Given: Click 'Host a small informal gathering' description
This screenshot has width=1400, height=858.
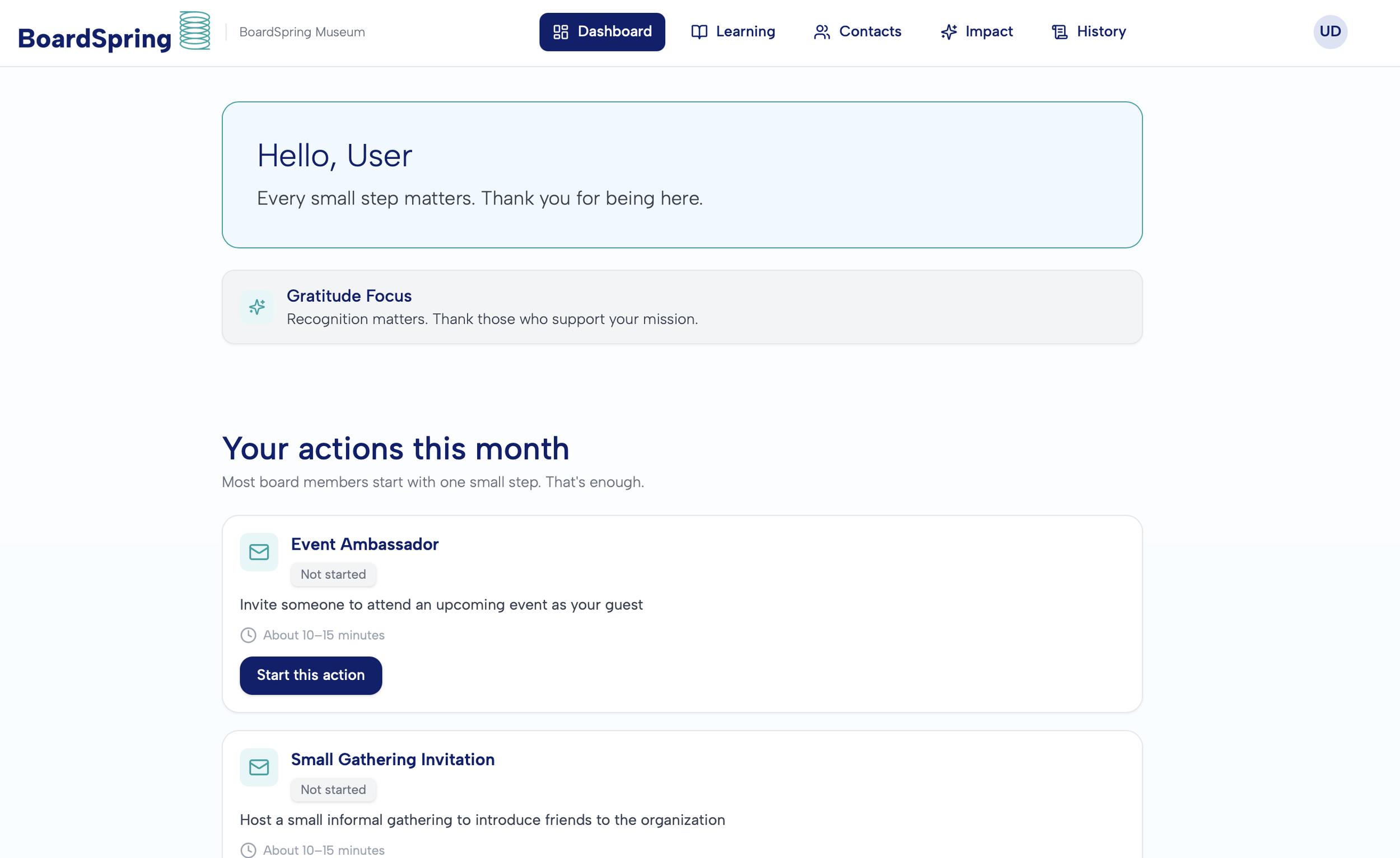Looking at the screenshot, I should [x=482, y=820].
